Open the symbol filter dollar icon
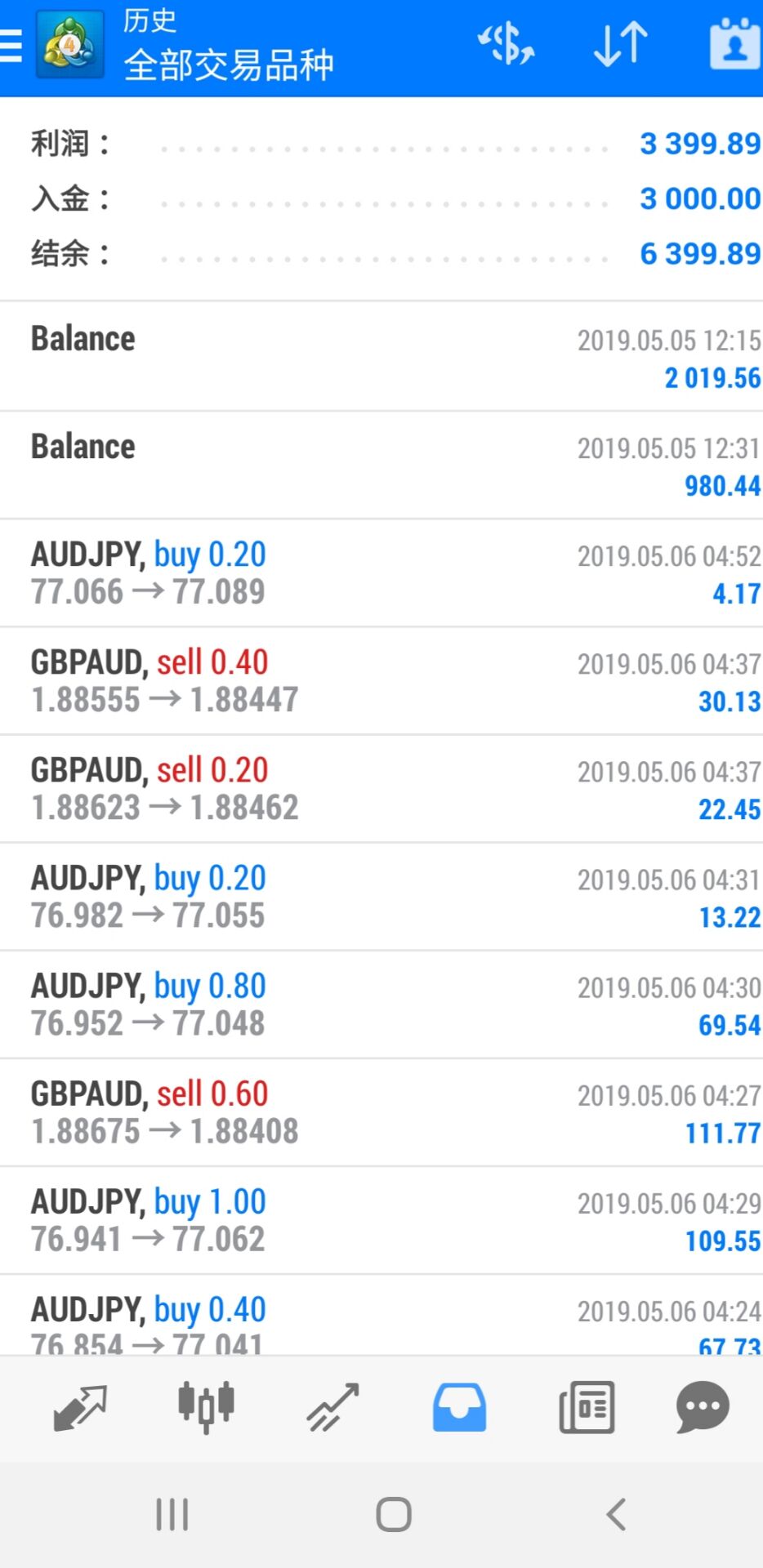The height and width of the screenshot is (1568, 763). click(506, 43)
